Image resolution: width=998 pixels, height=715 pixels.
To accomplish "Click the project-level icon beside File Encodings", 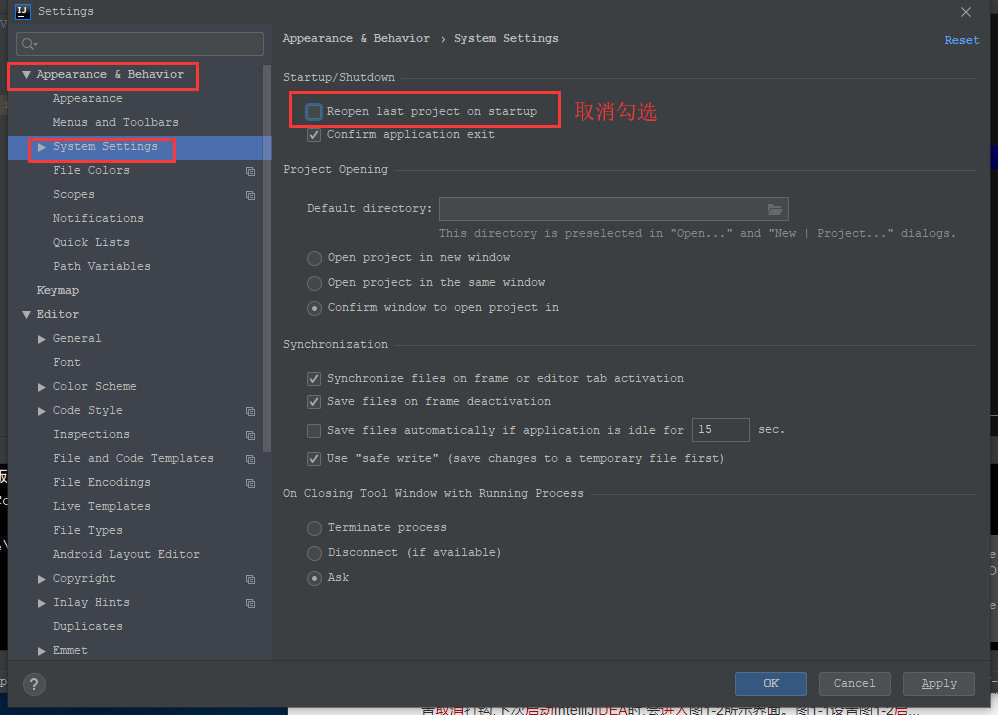I will tap(251, 483).
